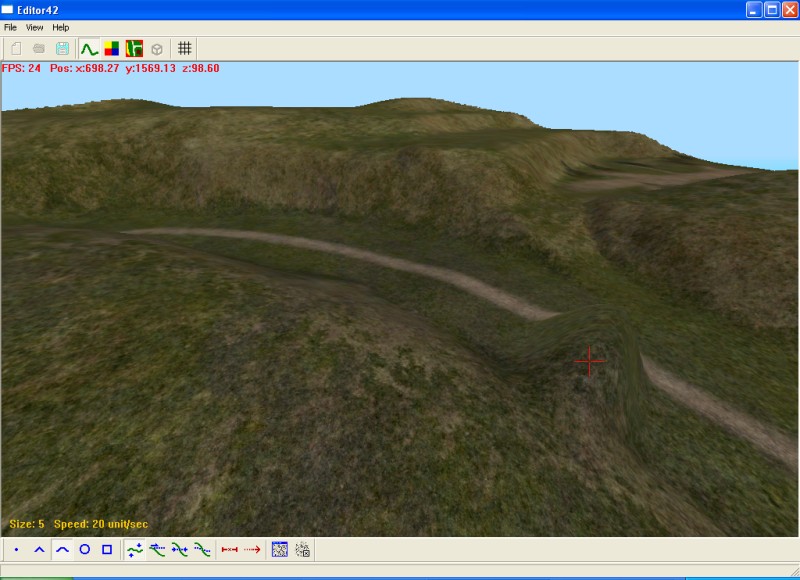Click the noise pattern generator icon

click(280, 549)
